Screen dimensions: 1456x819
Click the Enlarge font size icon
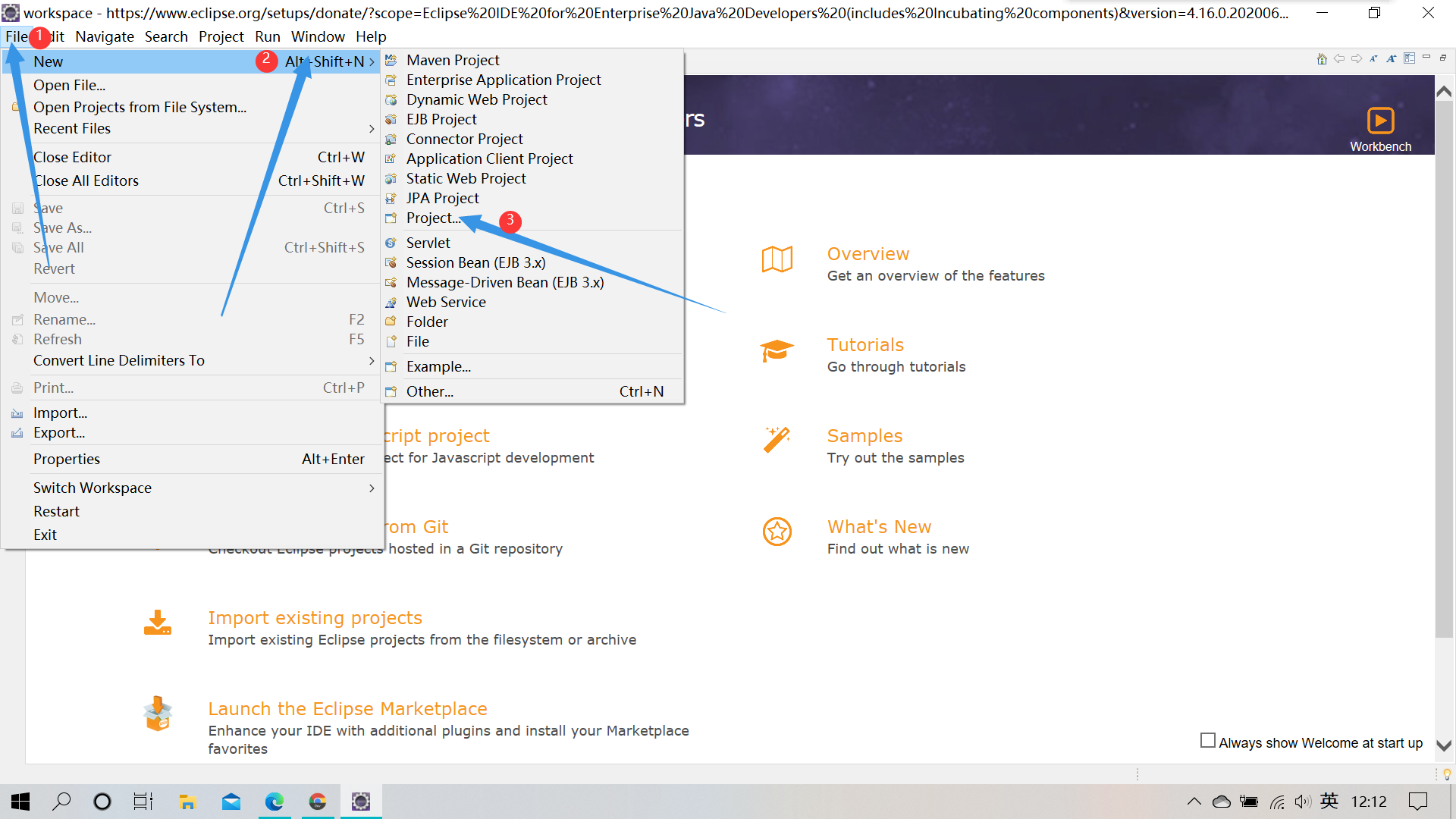tap(1391, 58)
